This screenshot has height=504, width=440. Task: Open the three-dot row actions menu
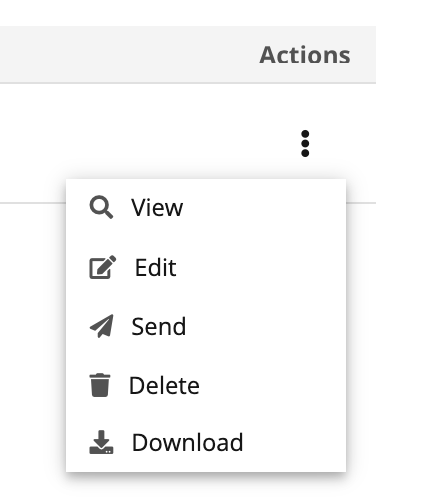click(305, 143)
